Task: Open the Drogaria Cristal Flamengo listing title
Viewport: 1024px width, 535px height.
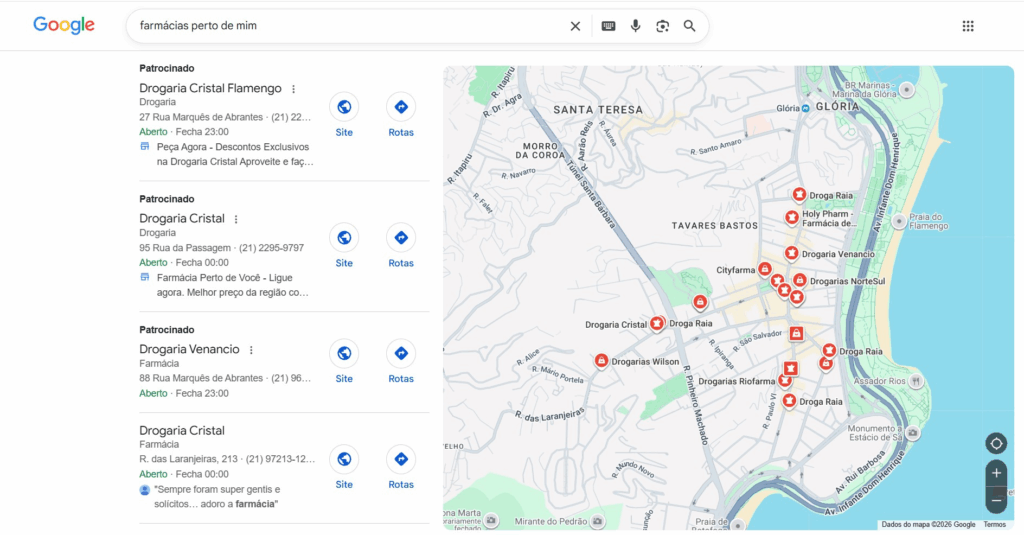Action: coord(210,88)
